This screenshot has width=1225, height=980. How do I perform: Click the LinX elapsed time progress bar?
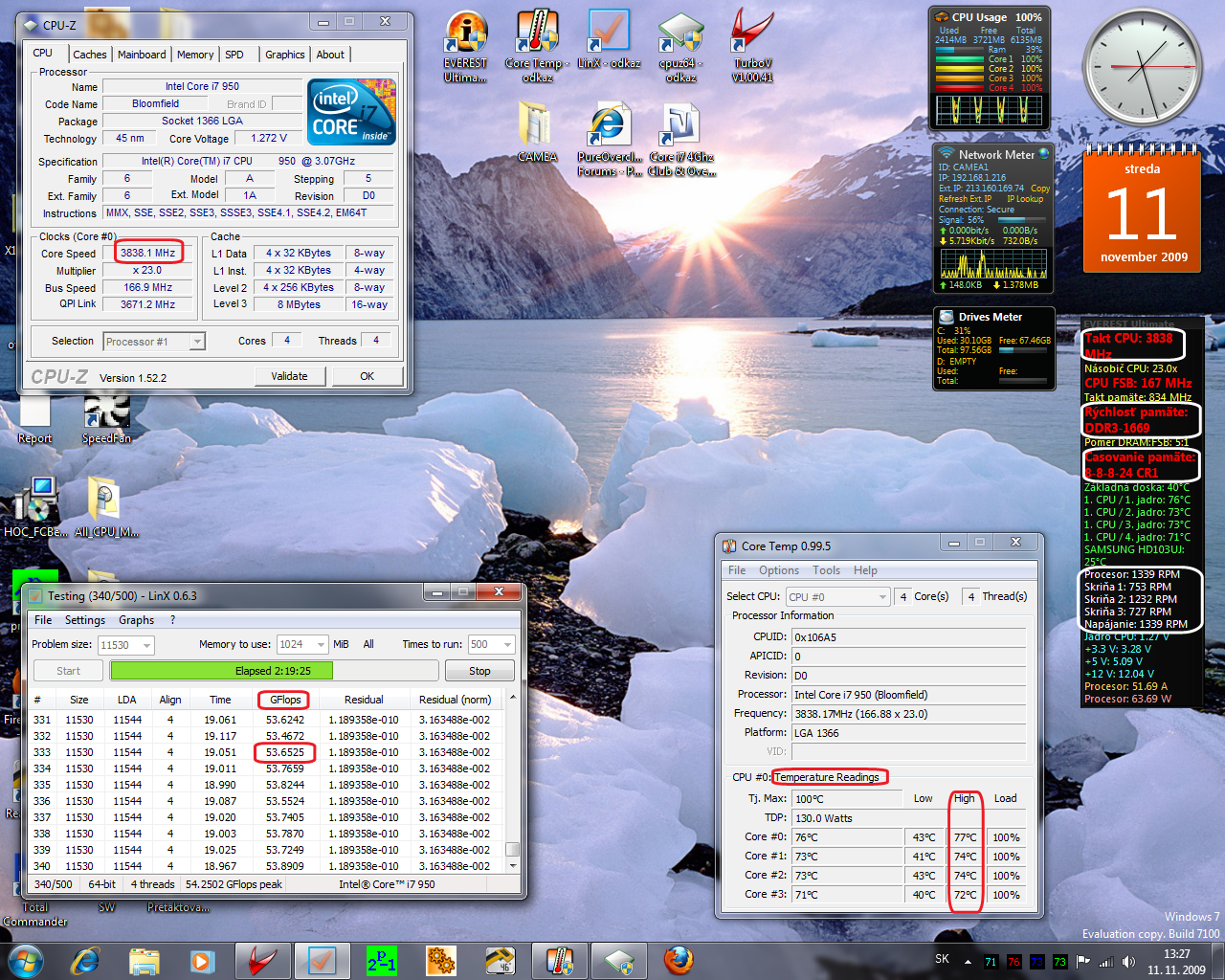pyautogui.click(x=274, y=671)
